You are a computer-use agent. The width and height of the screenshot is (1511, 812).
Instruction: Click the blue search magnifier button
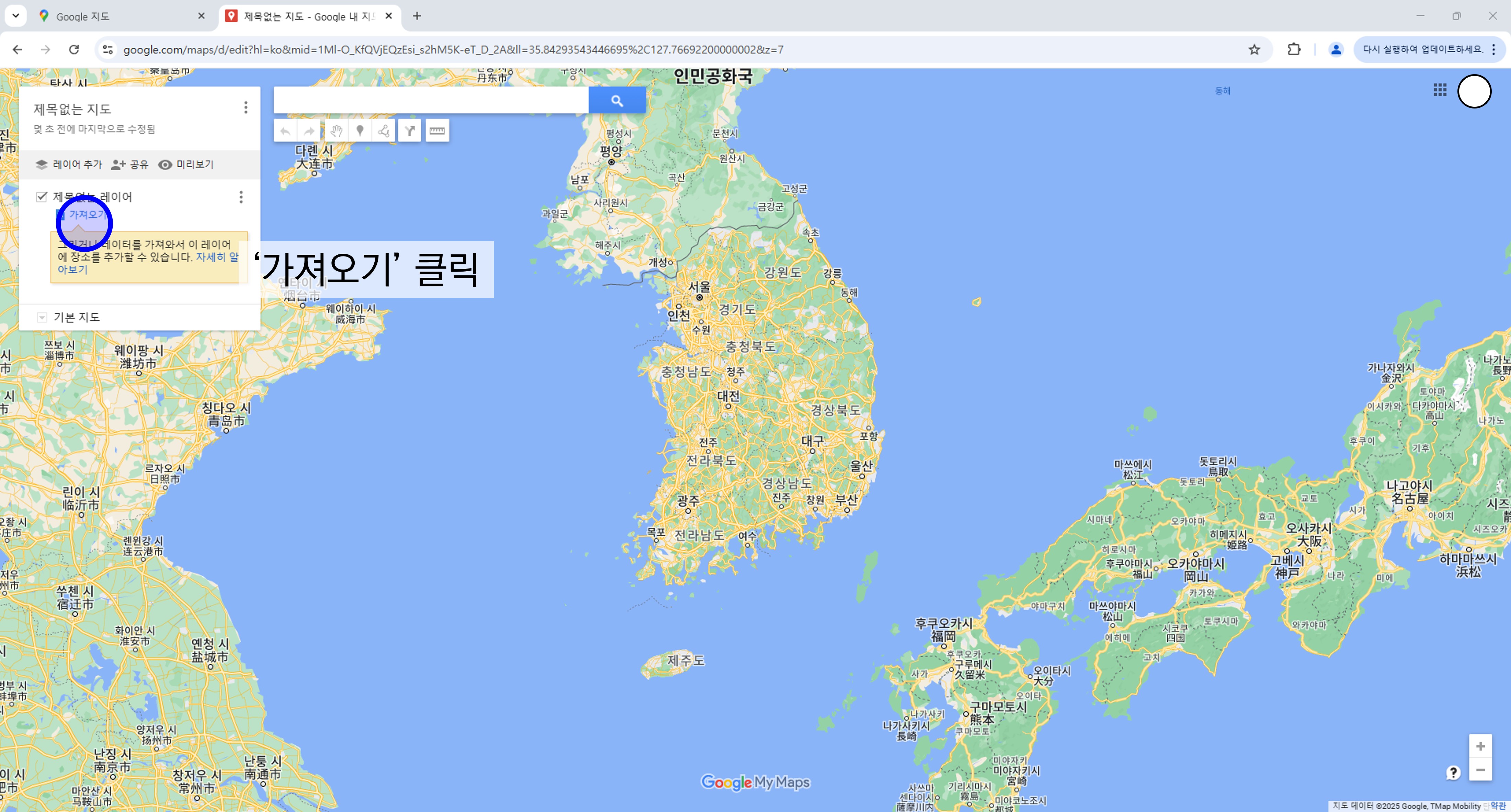pyautogui.click(x=616, y=101)
